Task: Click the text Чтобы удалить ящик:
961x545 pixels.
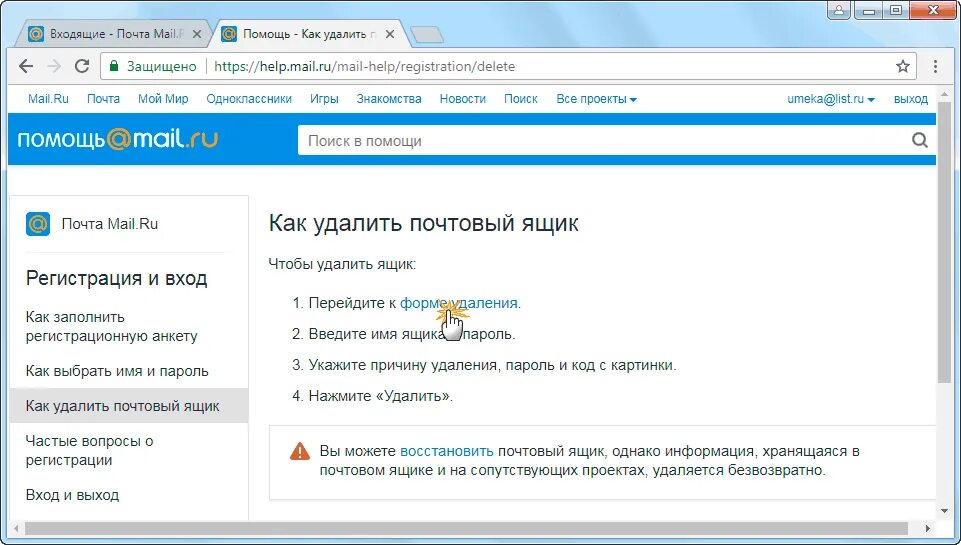Action: coord(342,264)
